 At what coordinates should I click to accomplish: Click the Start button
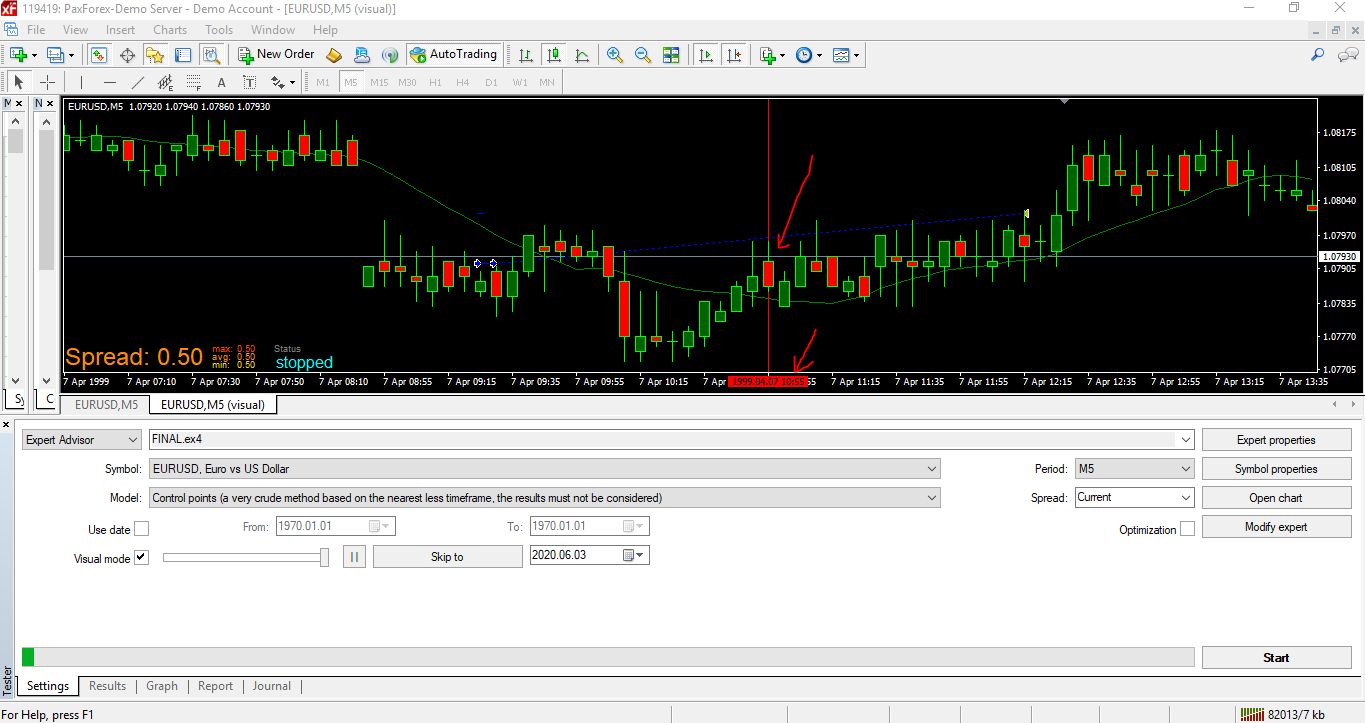[1276, 658]
